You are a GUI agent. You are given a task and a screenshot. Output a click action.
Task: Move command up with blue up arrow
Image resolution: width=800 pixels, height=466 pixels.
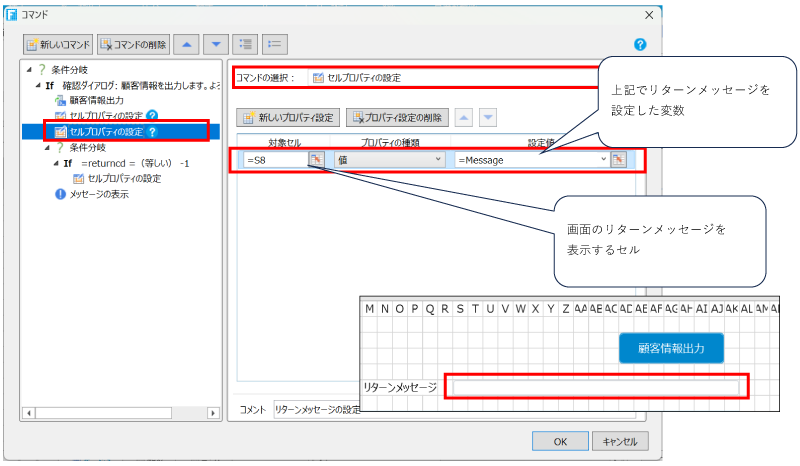[186, 44]
